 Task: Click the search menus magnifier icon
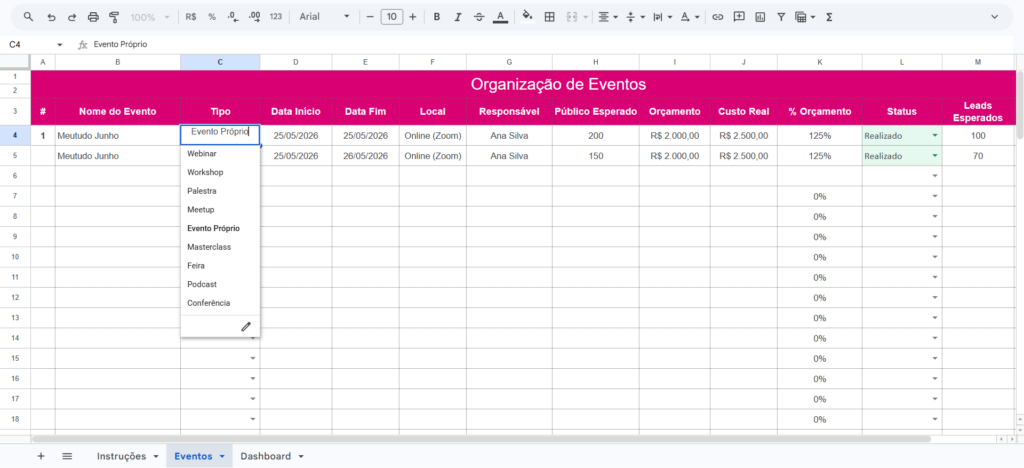[x=28, y=17]
